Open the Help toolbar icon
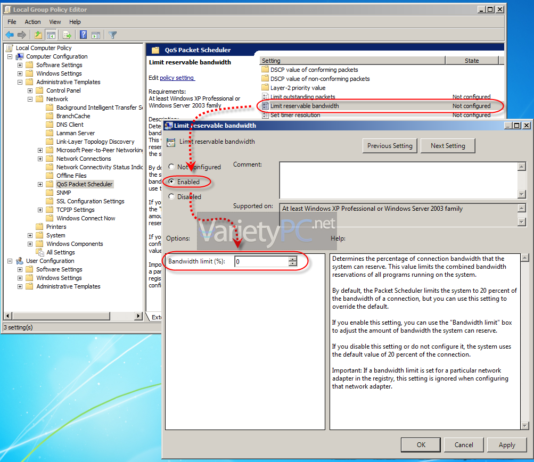The width and height of the screenshot is (534, 462). (x=83, y=35)
